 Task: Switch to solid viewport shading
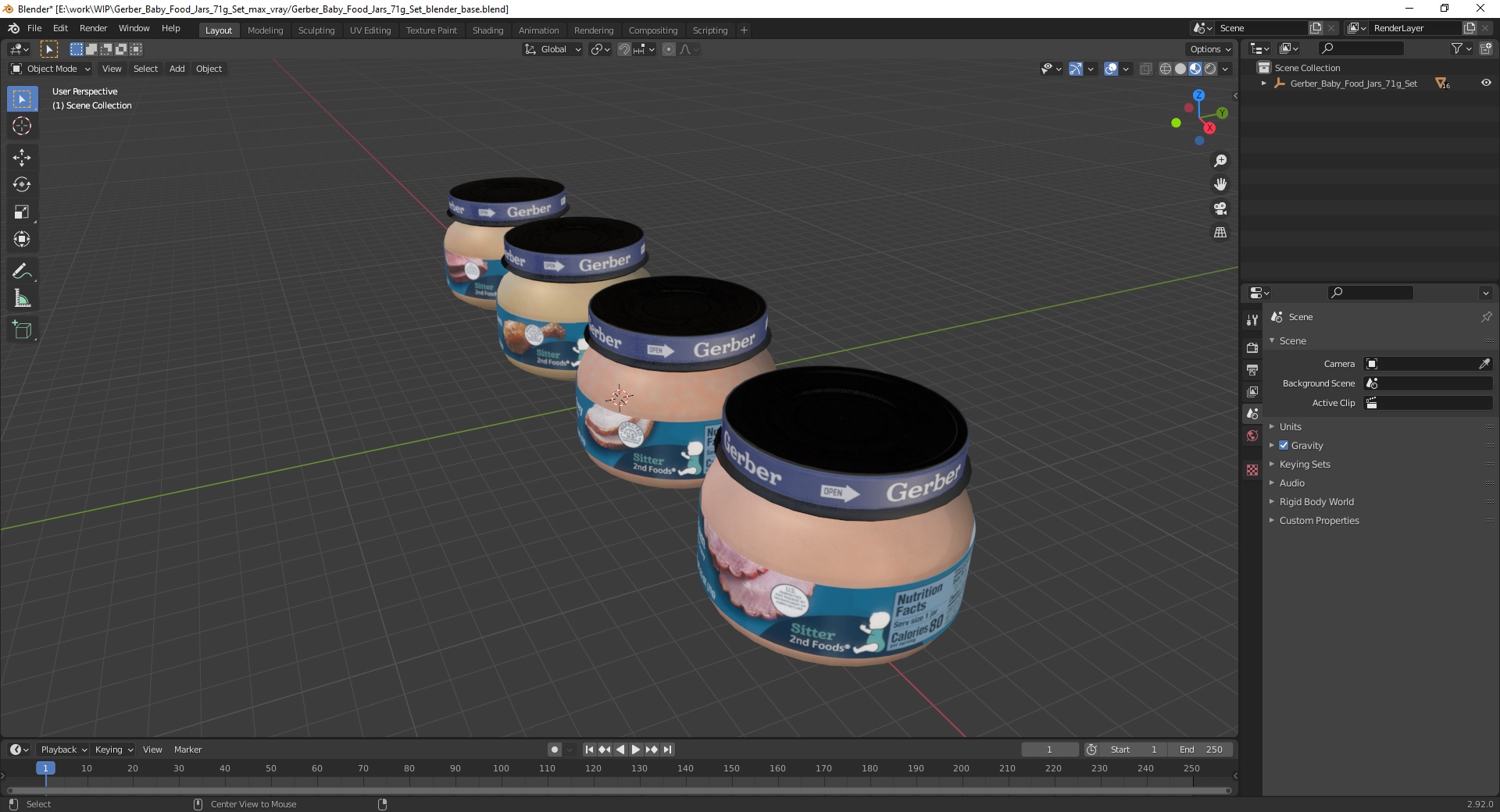[1180, 69]
